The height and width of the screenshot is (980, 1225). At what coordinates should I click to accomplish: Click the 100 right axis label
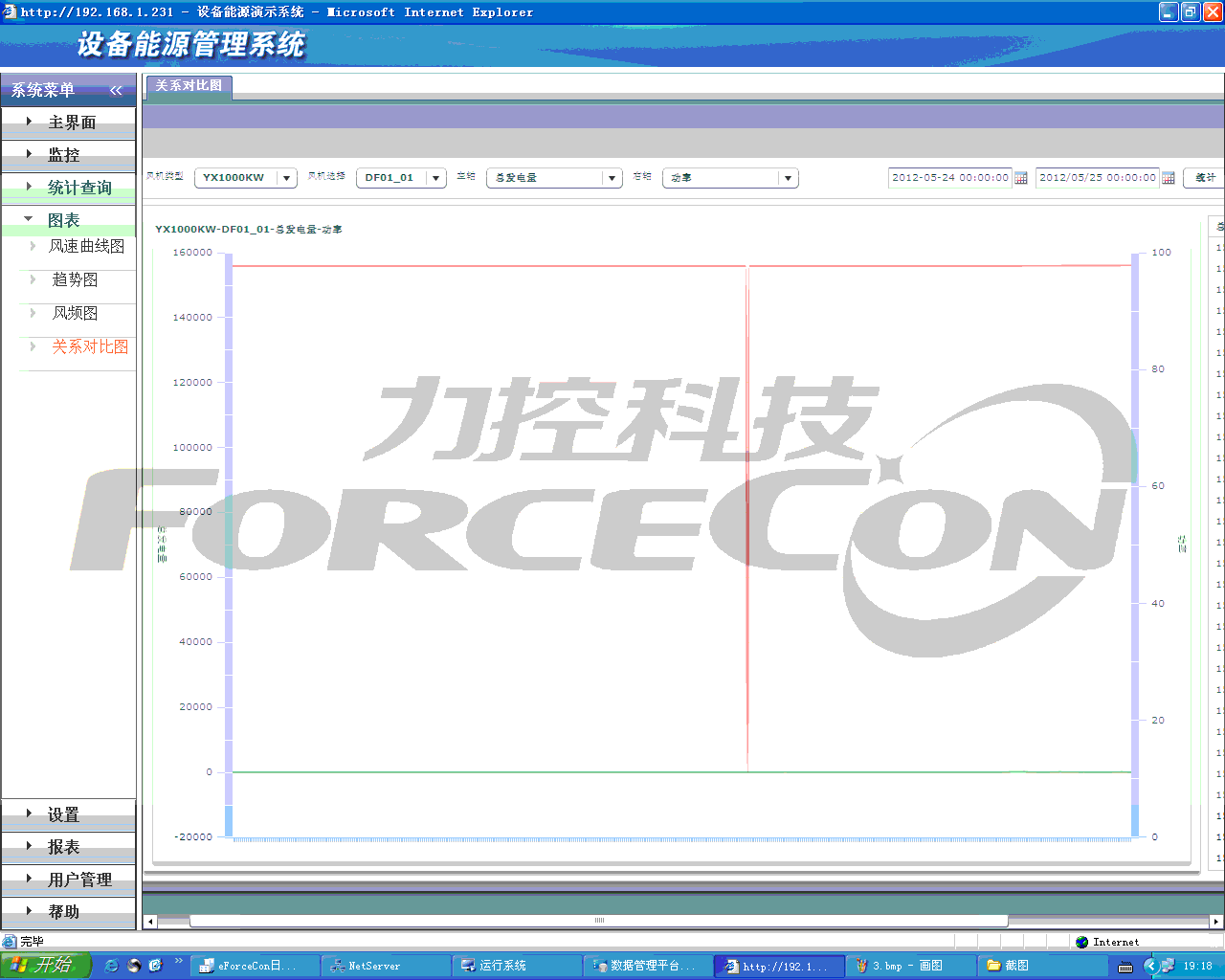[1161, 253]
